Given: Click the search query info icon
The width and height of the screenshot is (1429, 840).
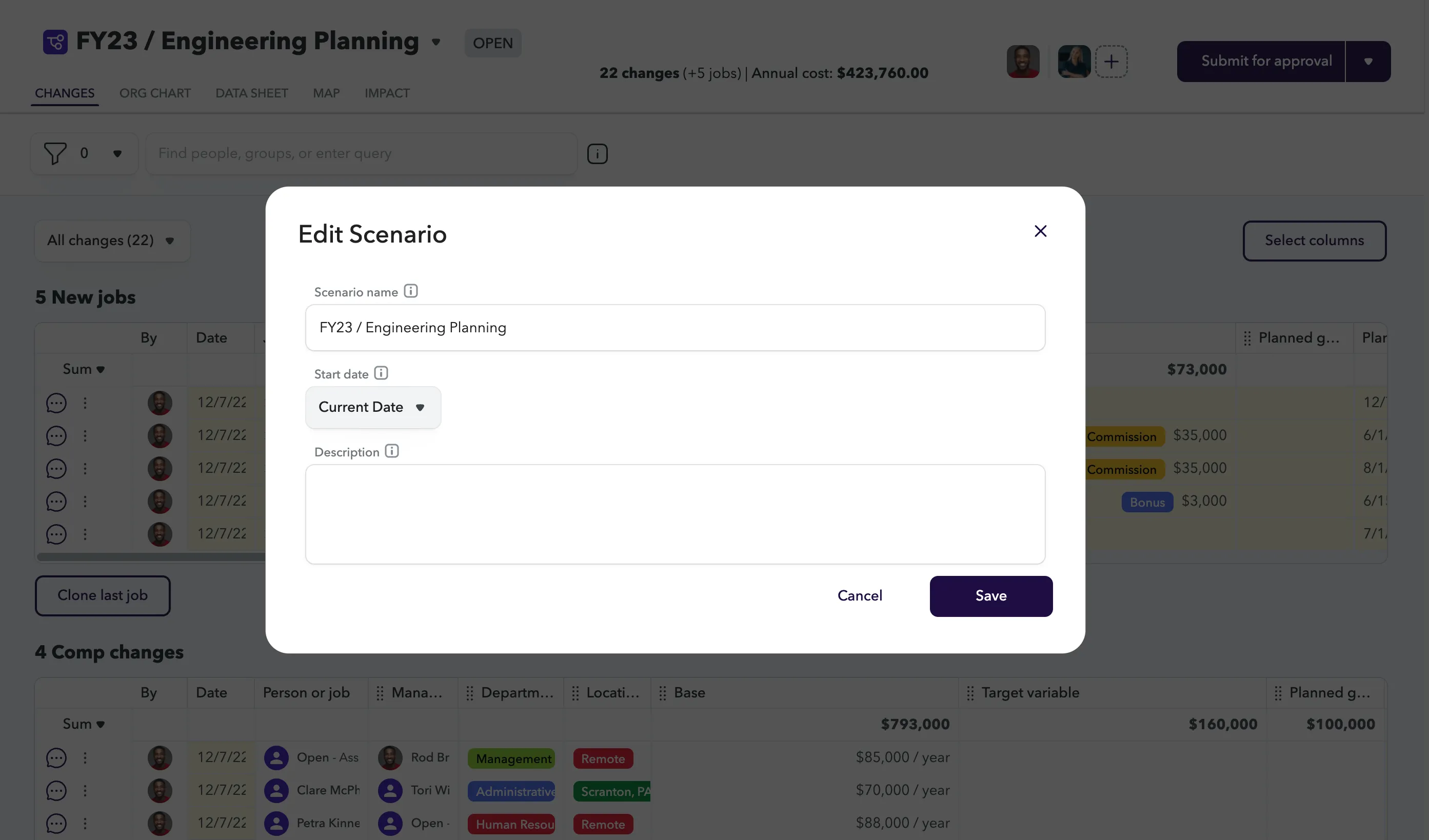Looking at the screenshot, I should coord(597,154).
